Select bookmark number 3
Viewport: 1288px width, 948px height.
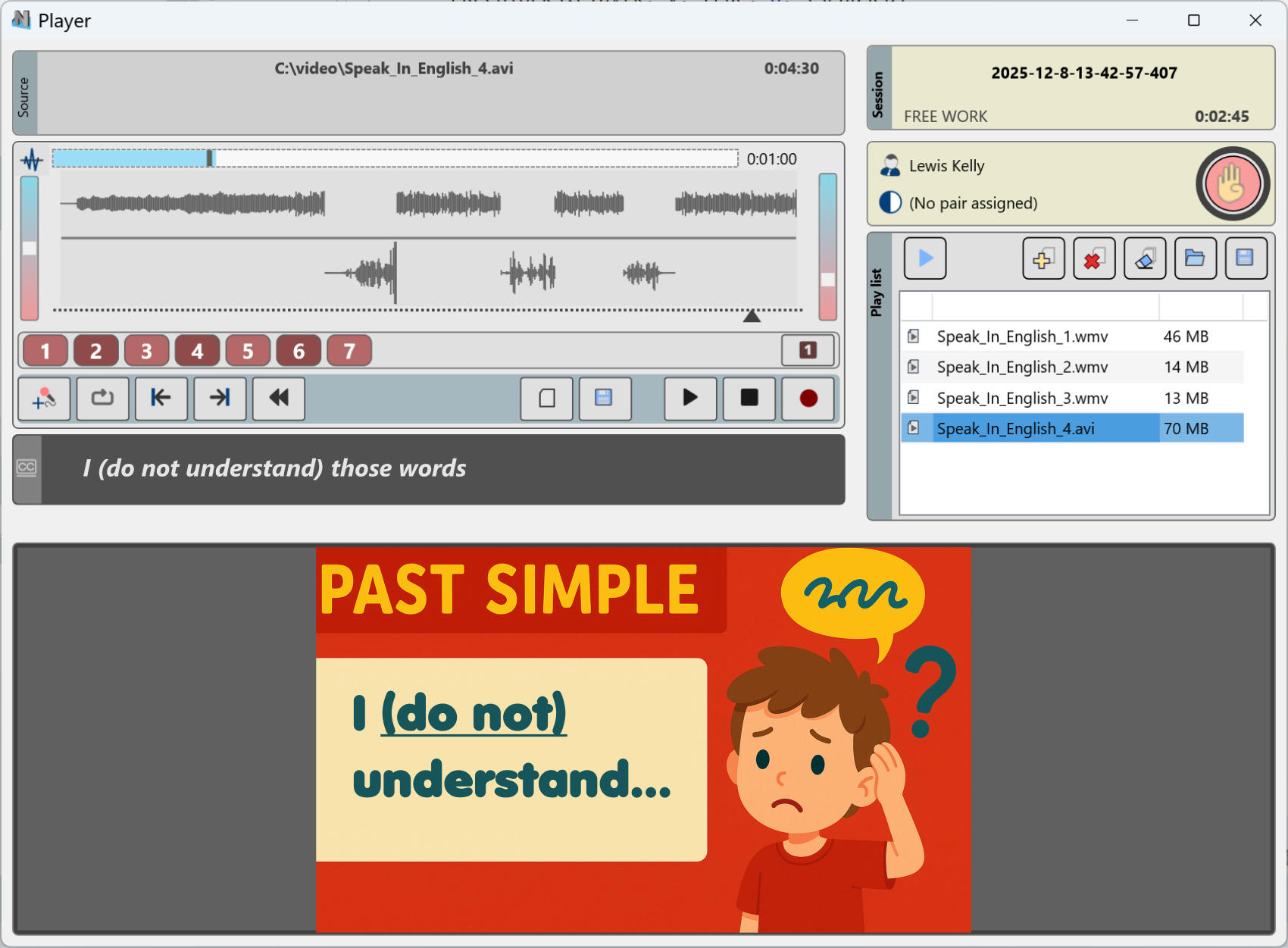[x=146, y=350]
